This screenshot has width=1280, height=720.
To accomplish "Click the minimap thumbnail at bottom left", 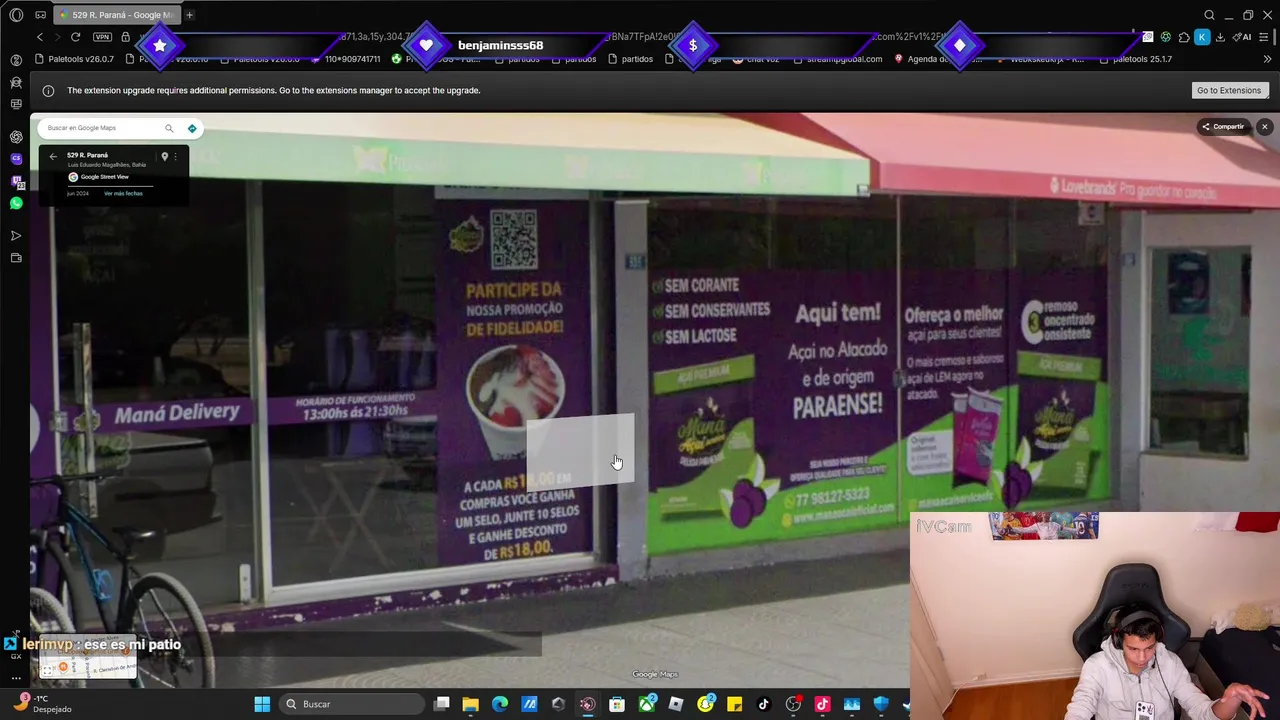I will point(88,658).
